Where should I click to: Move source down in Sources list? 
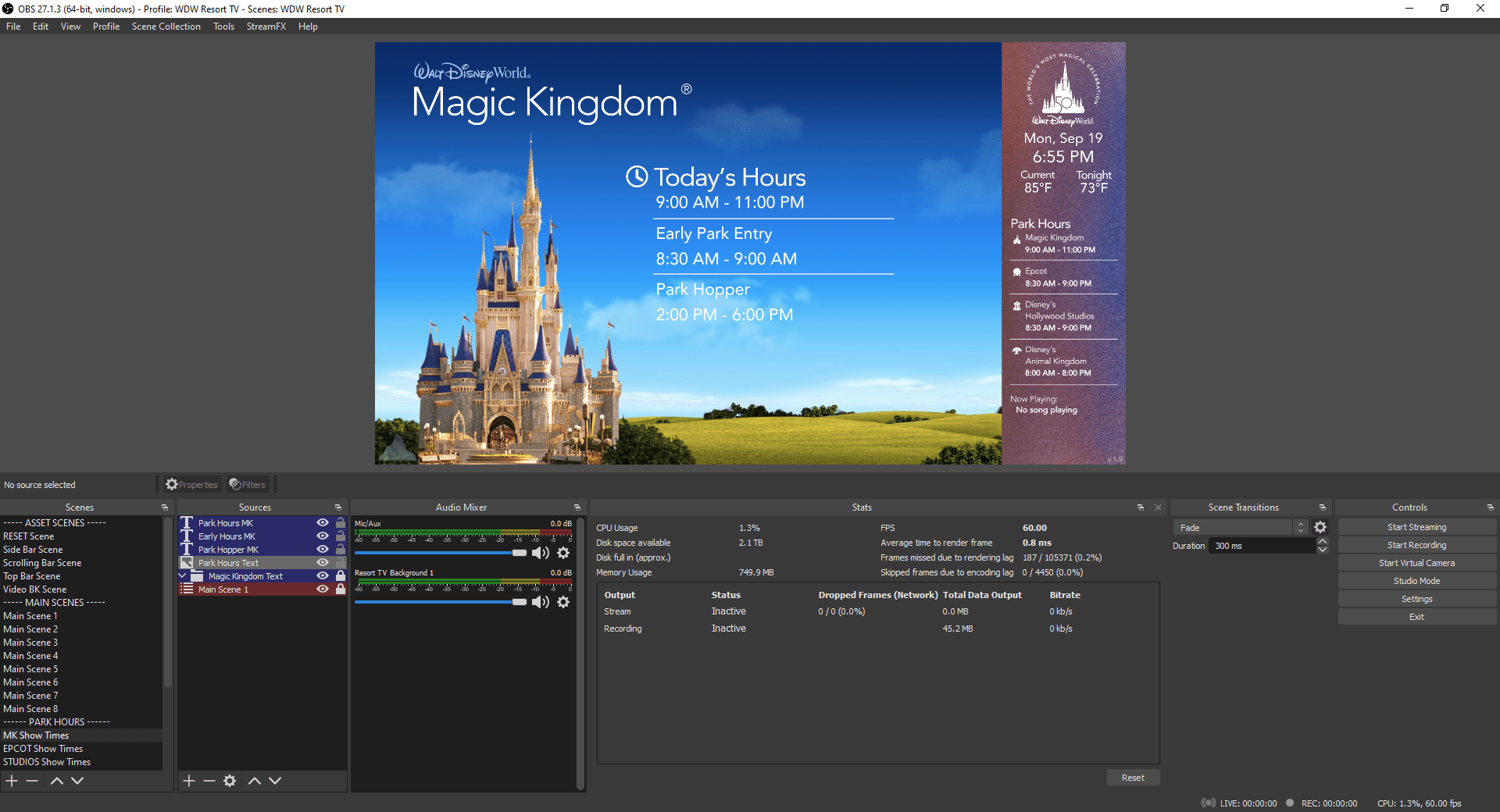(x=275, y=781)
